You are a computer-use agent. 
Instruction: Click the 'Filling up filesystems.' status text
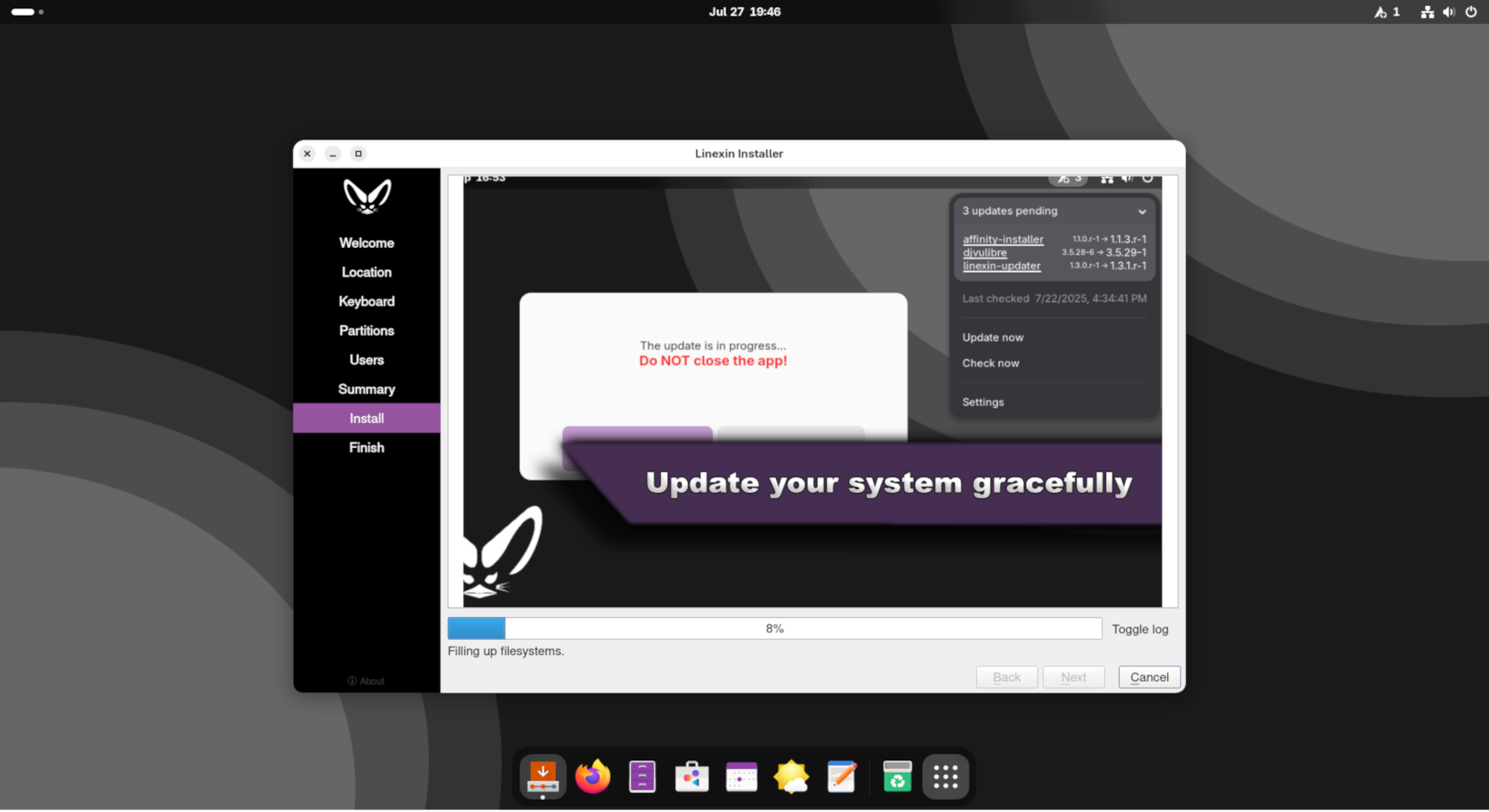[x=505, y=651]
